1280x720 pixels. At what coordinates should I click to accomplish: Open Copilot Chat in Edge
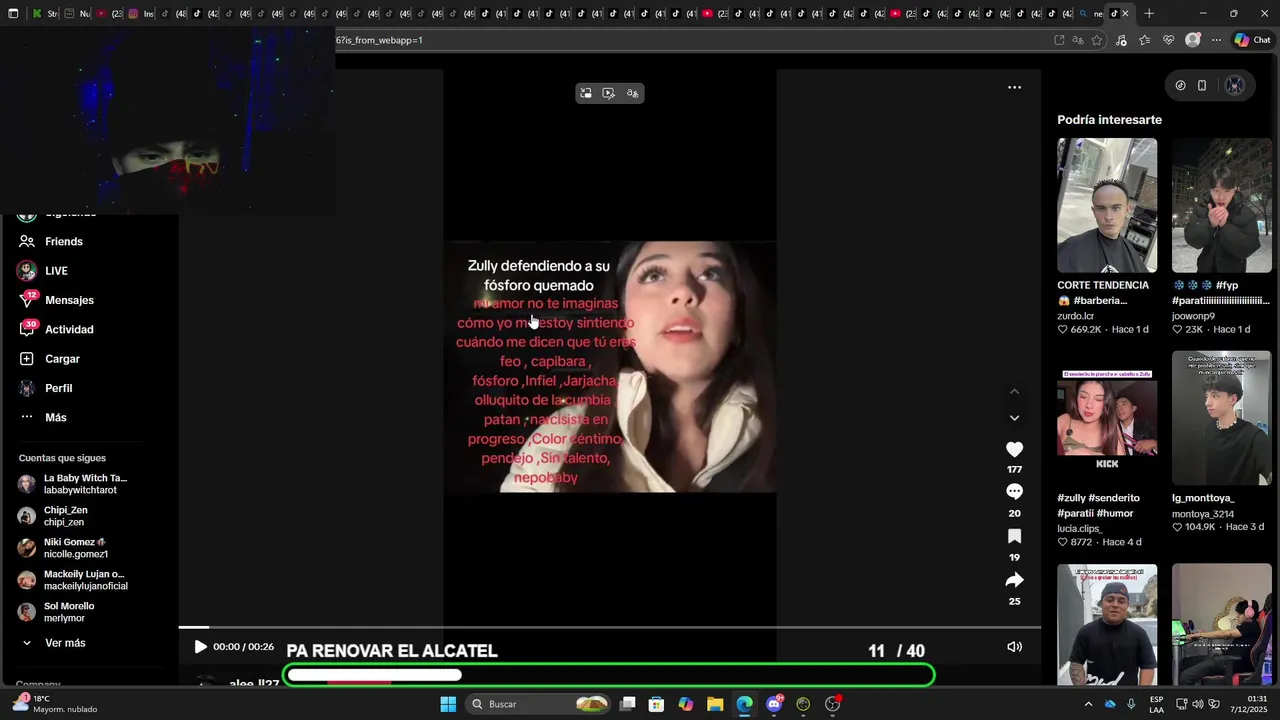click(1252, 40)
